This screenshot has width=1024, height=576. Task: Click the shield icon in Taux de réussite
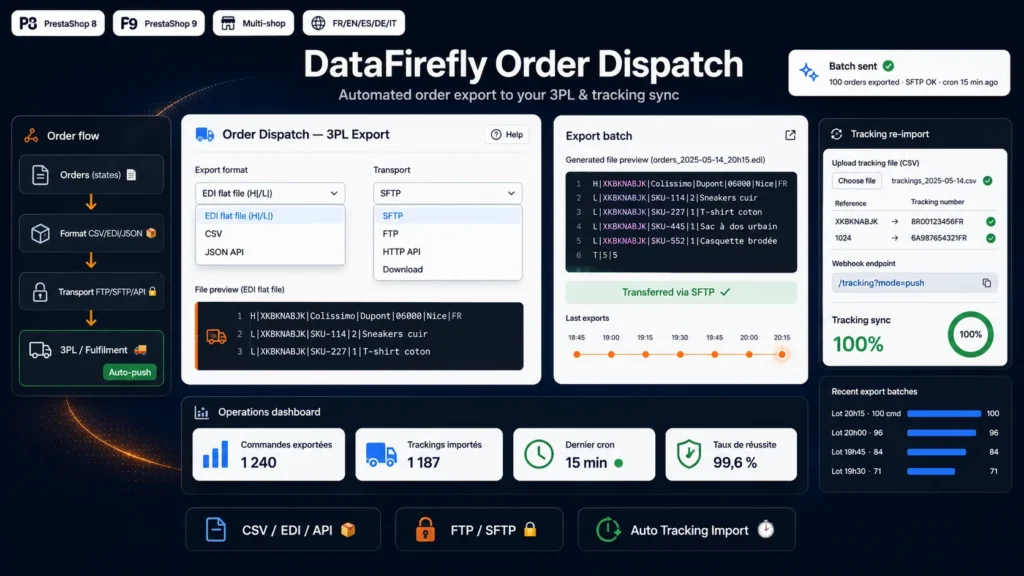coord(689,455)
